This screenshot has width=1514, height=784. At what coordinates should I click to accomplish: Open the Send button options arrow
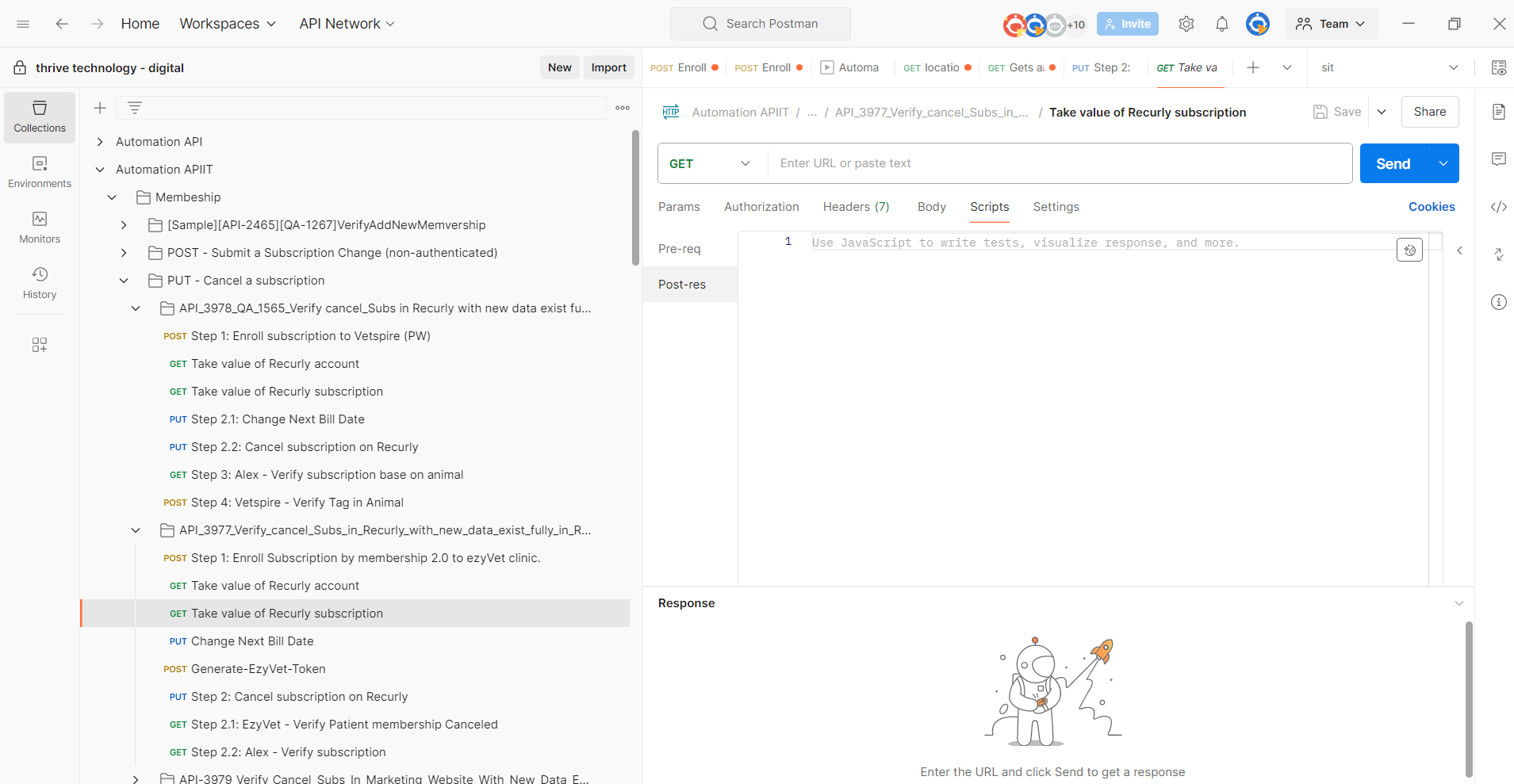click(1443, 163)
